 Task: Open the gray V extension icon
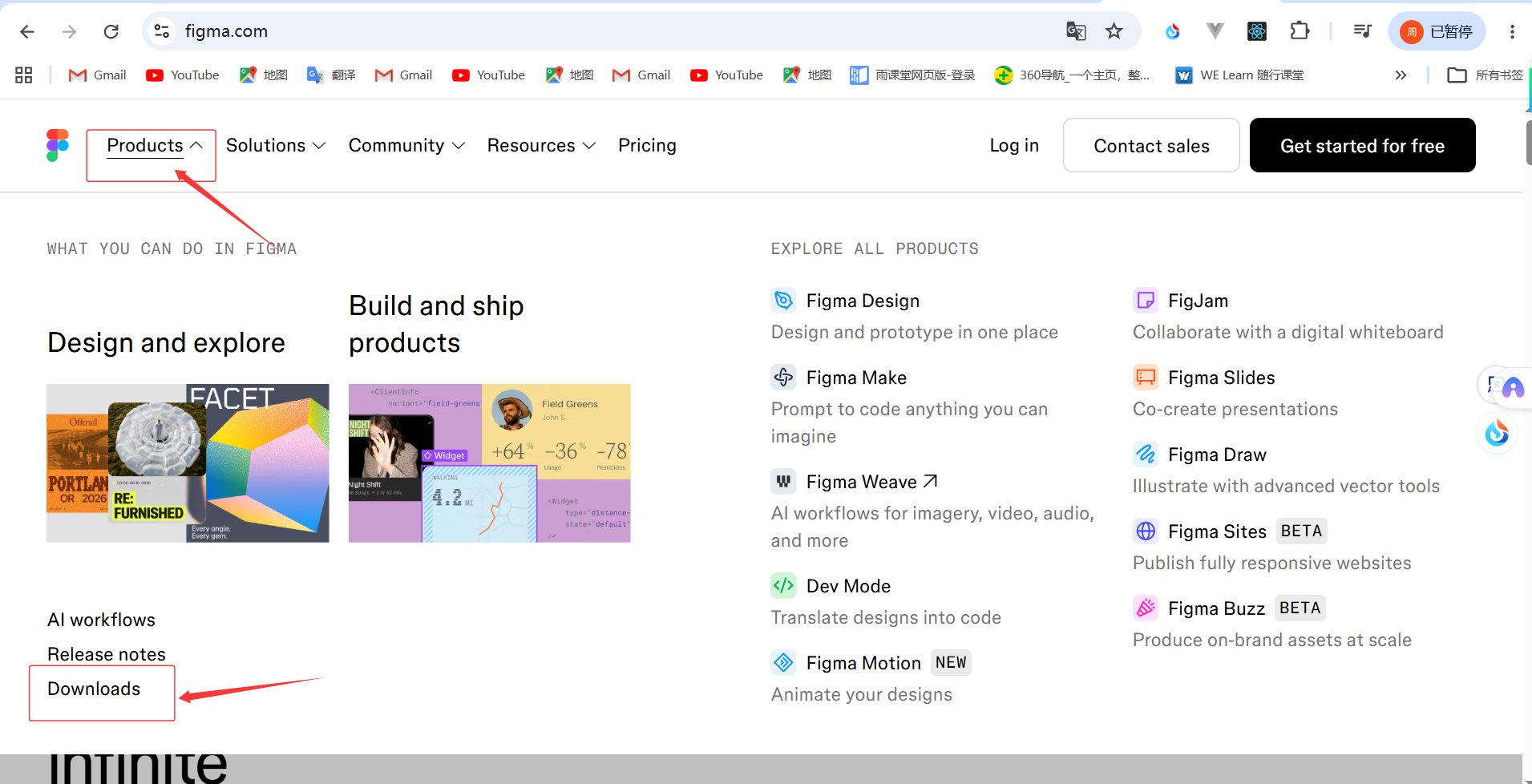[1215, 31]
